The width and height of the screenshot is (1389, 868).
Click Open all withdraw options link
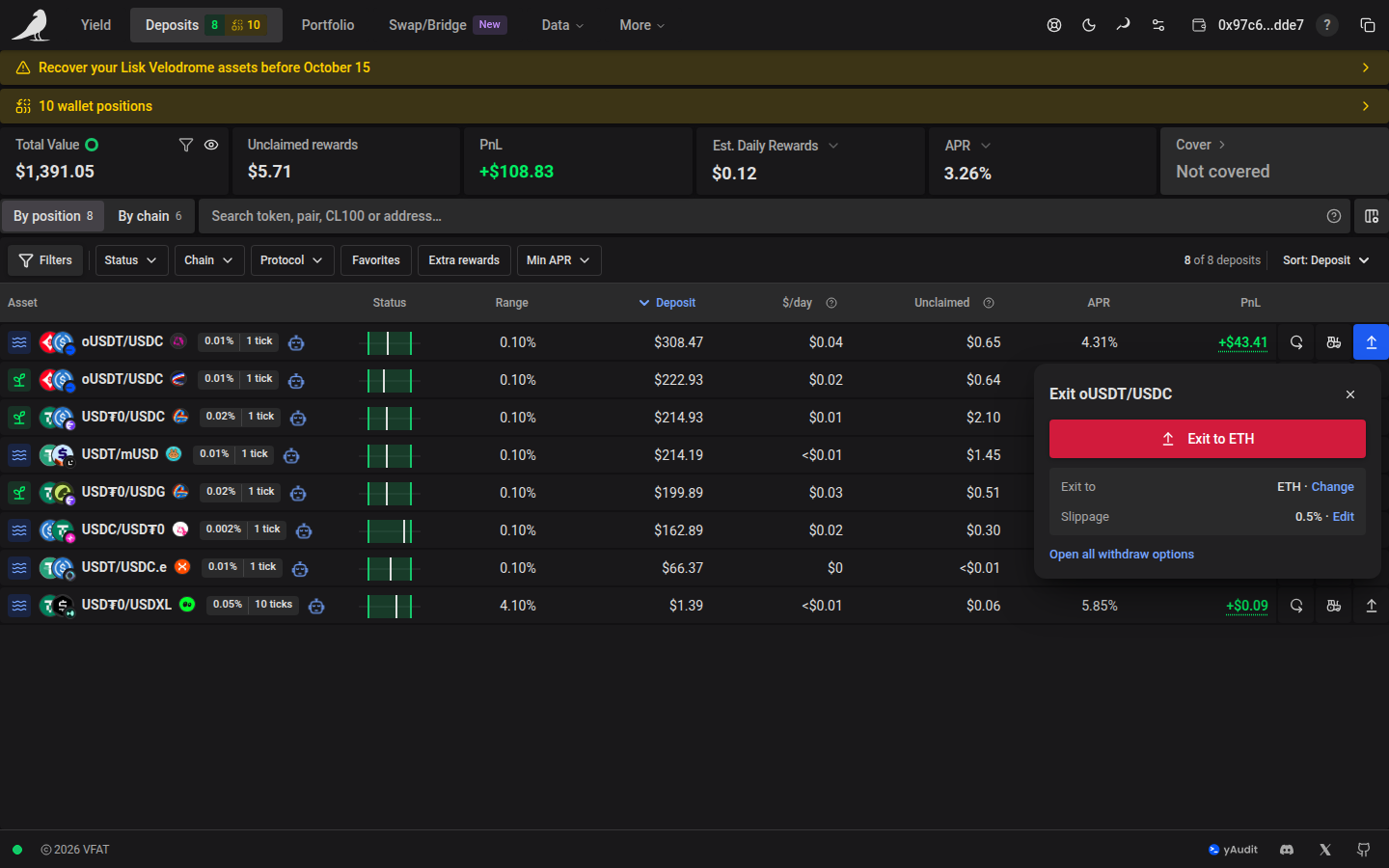tap(1122, 555)
